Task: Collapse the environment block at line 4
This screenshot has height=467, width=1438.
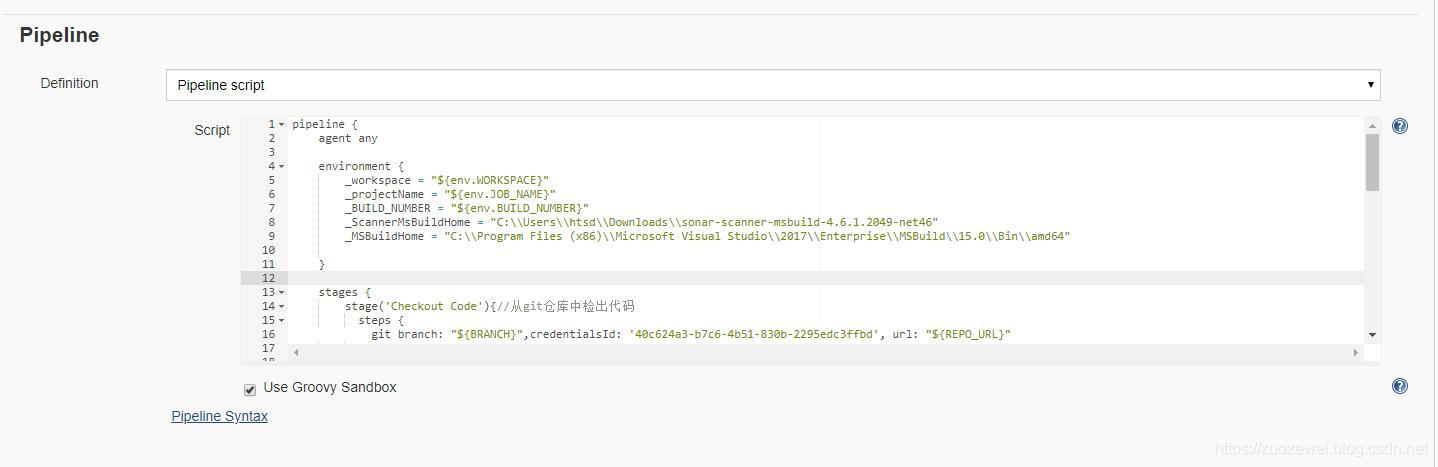Action: pos(282,167)
